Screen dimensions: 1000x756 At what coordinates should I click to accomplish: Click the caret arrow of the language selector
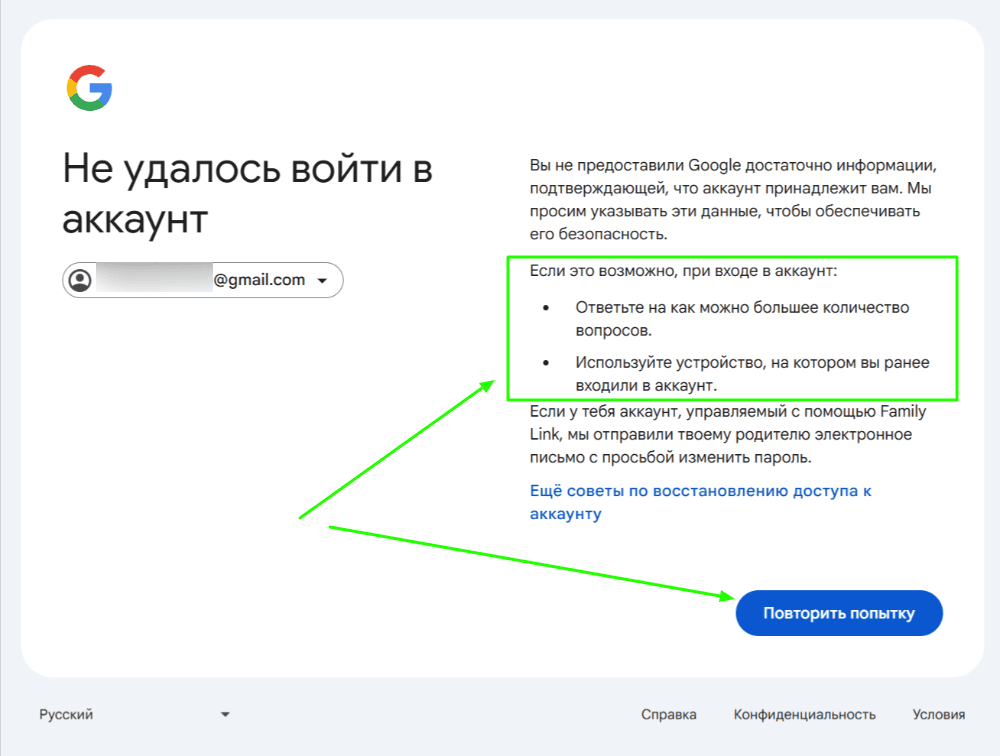225,714
